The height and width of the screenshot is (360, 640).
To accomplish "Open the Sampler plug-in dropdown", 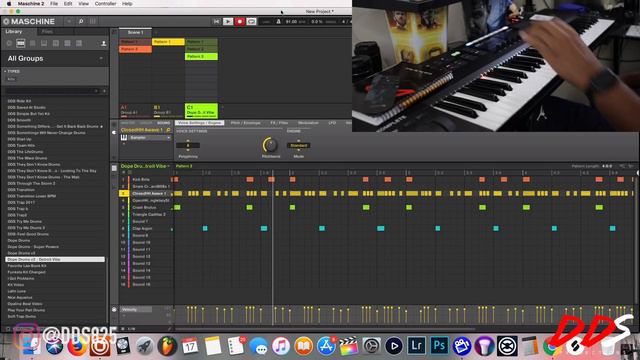I will 150,138.
